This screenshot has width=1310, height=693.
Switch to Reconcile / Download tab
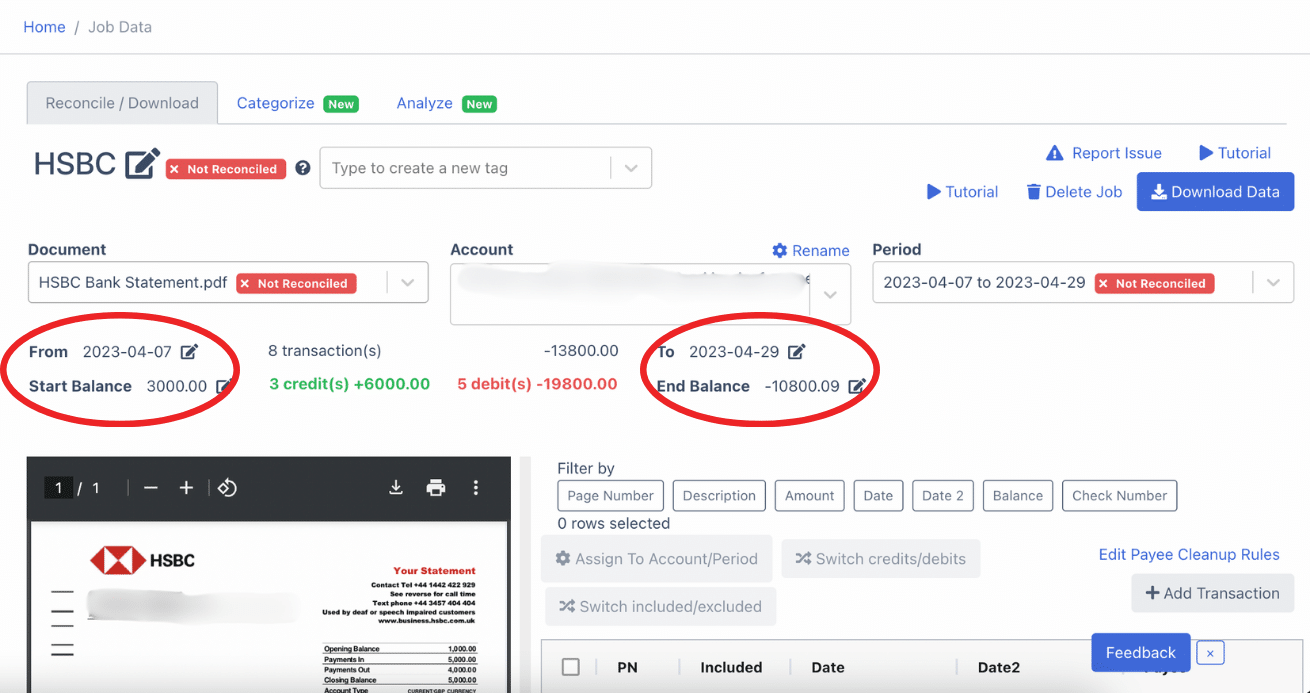click(122, 103)
